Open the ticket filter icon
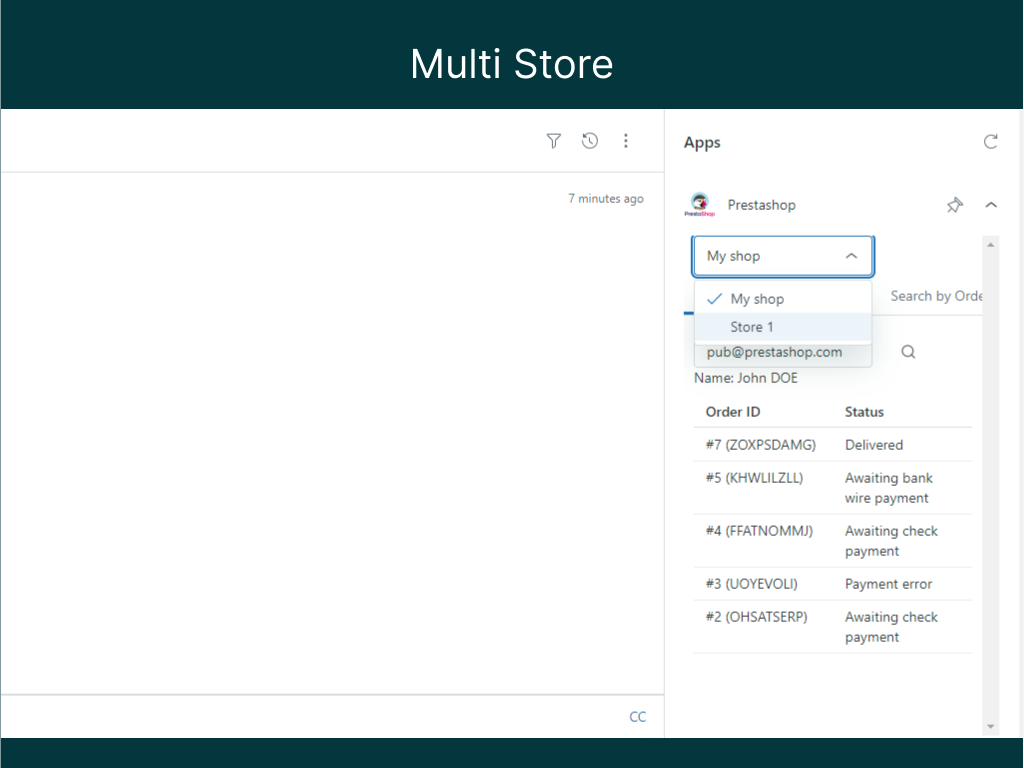1024x768 pixels. click(x=554, y=141)
